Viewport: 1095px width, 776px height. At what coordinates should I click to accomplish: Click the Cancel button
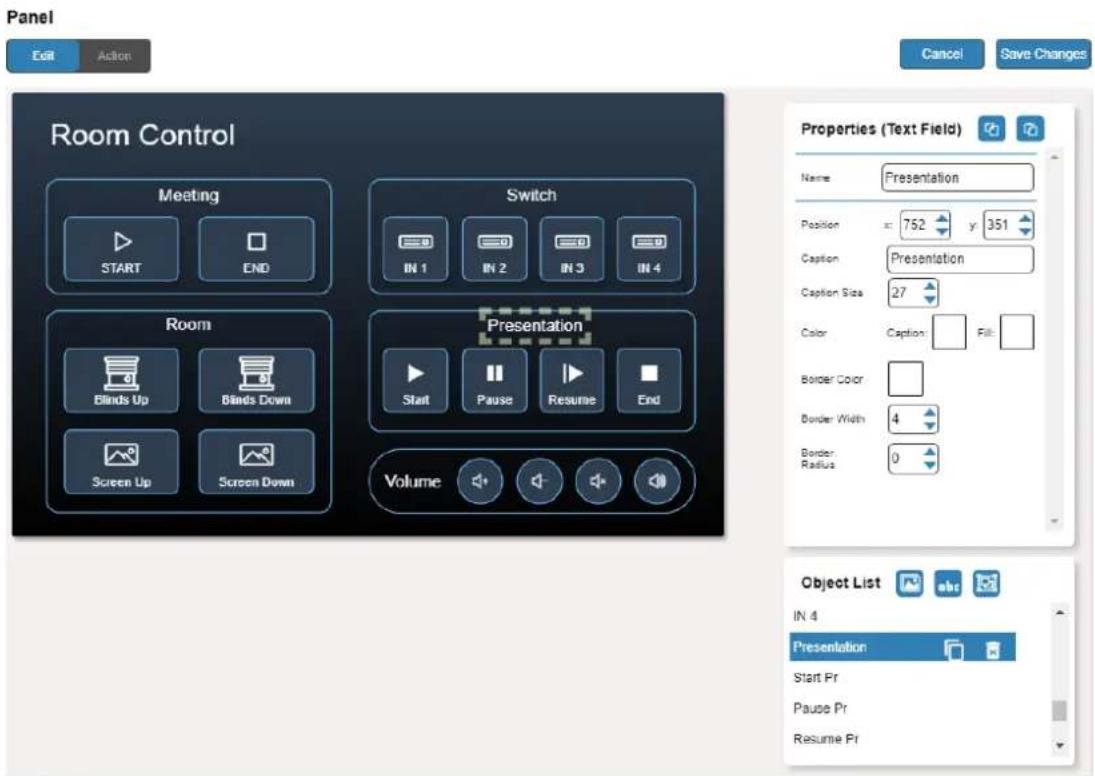[942, 54]
